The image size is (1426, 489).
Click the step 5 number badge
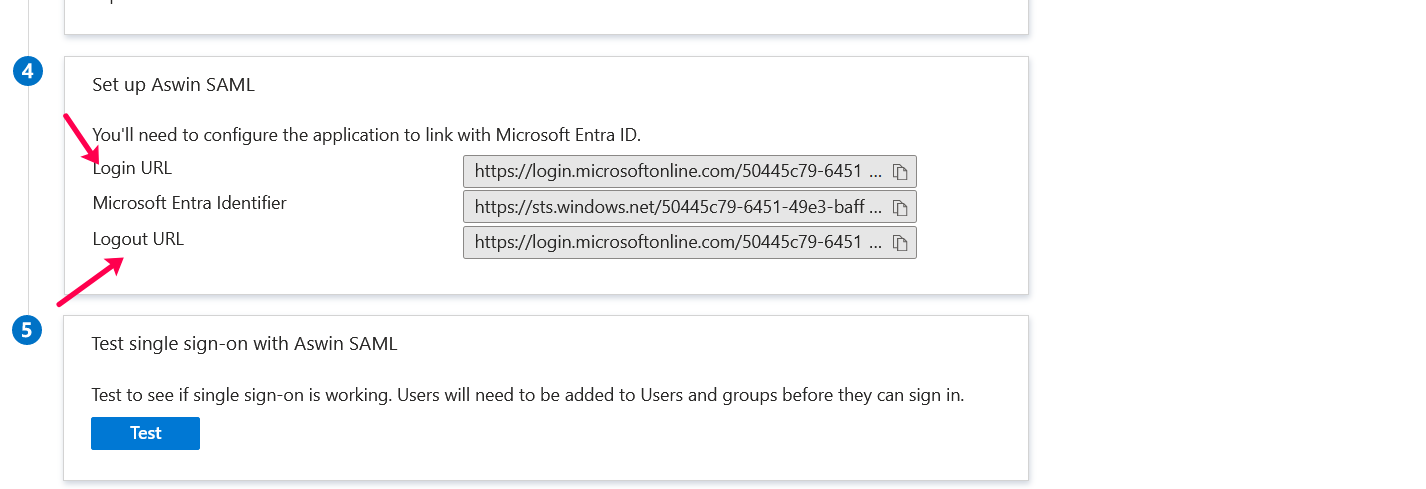[x=28, y=330]
